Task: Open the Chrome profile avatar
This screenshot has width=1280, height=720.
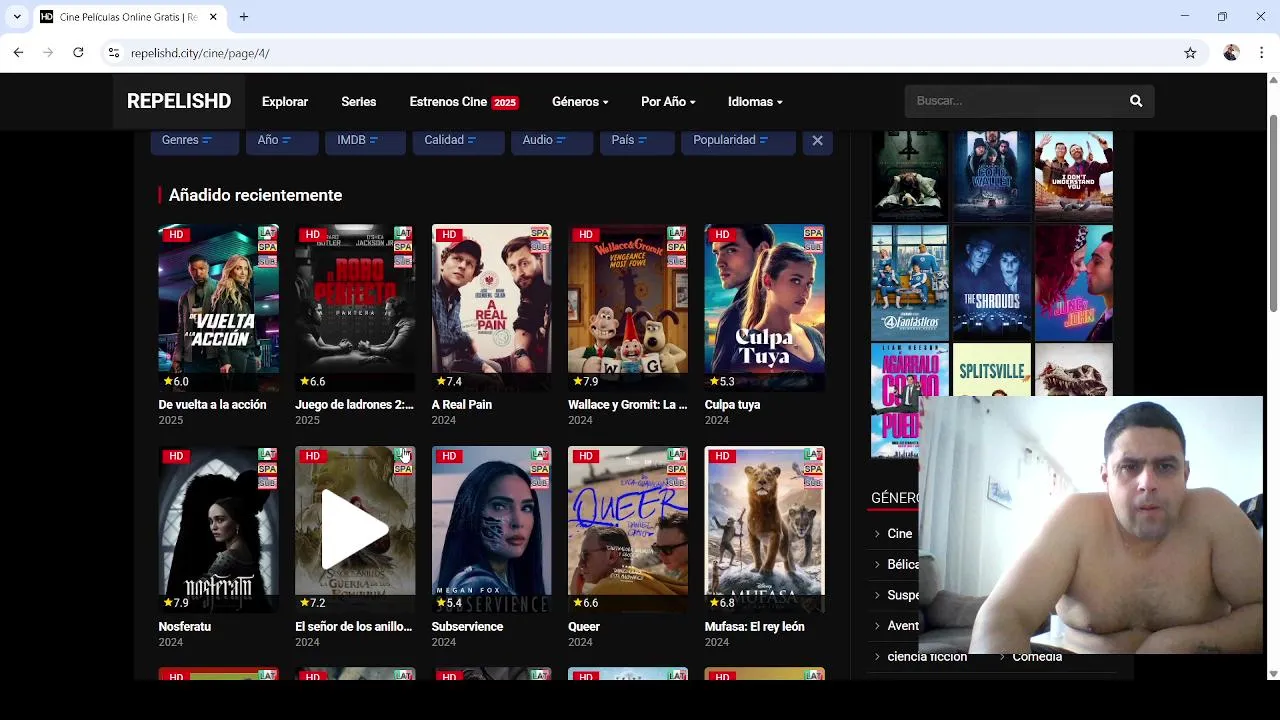Action: click(1231, 53)
